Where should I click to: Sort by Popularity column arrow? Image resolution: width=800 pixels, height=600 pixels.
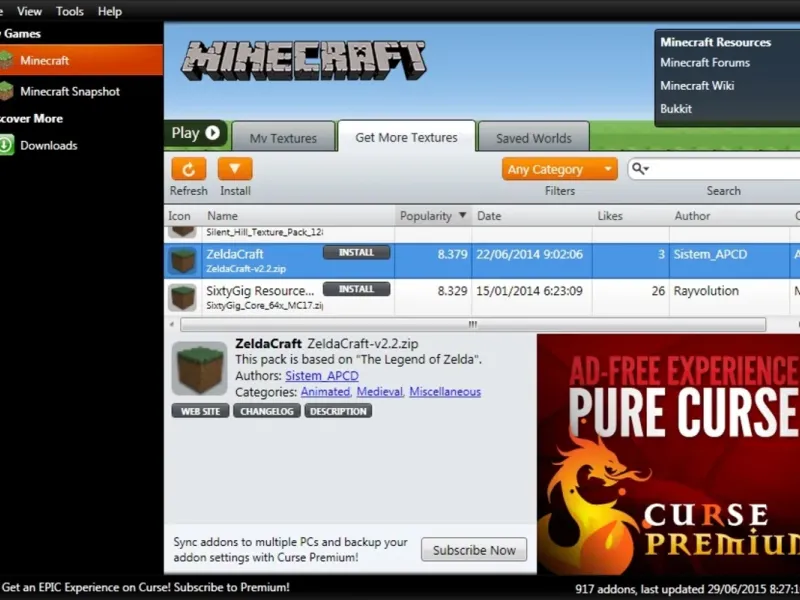click(462, 215)
